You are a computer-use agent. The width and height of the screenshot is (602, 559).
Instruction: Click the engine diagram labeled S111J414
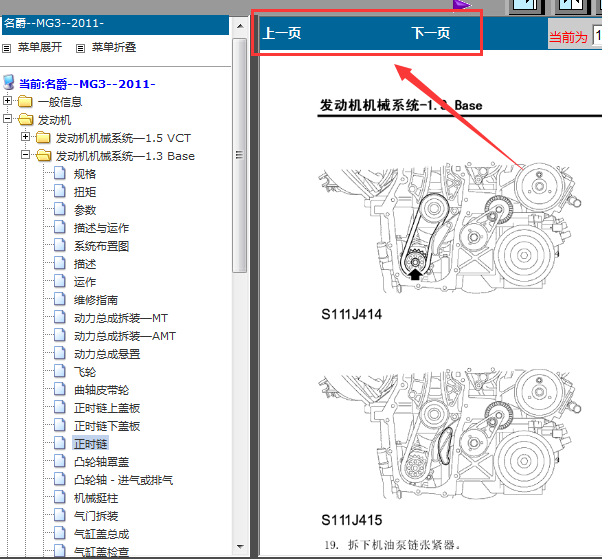pos(450,228)
